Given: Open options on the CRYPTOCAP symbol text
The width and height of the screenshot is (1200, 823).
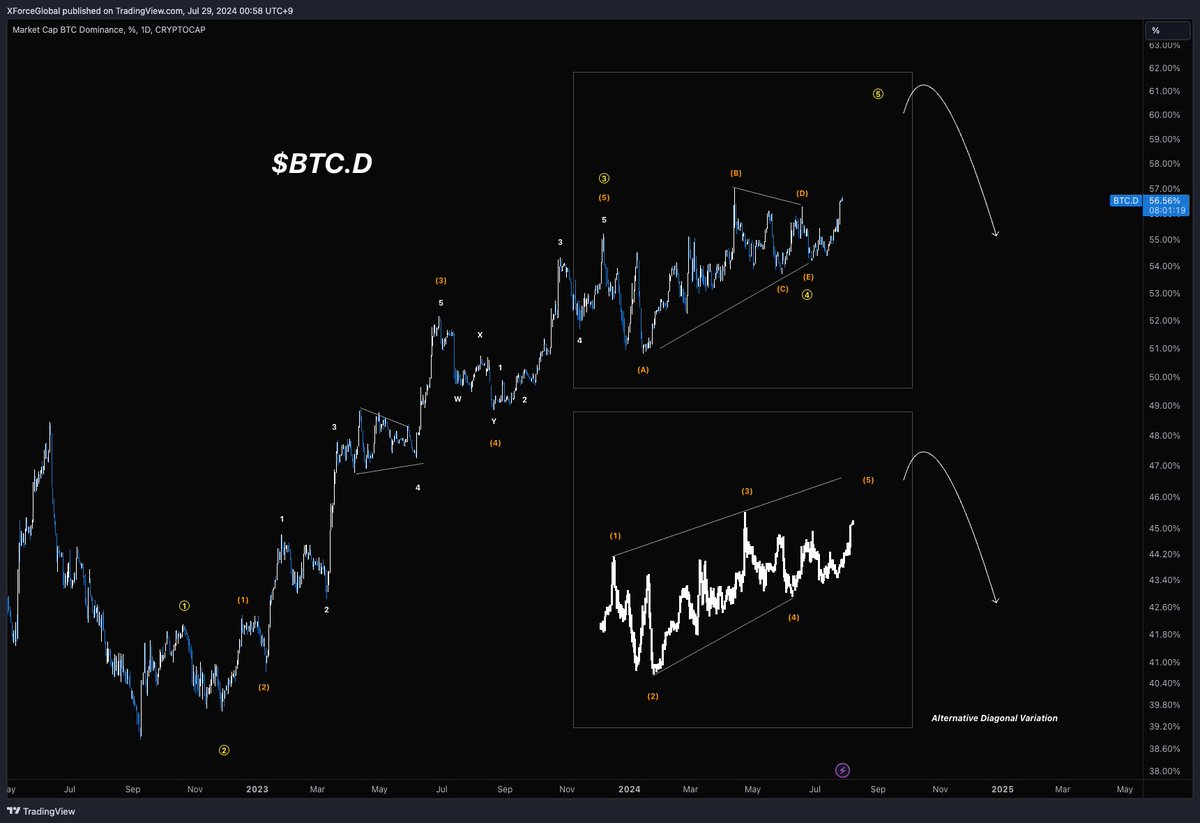Looking at the screenshot, I should (x=184, y=30).
